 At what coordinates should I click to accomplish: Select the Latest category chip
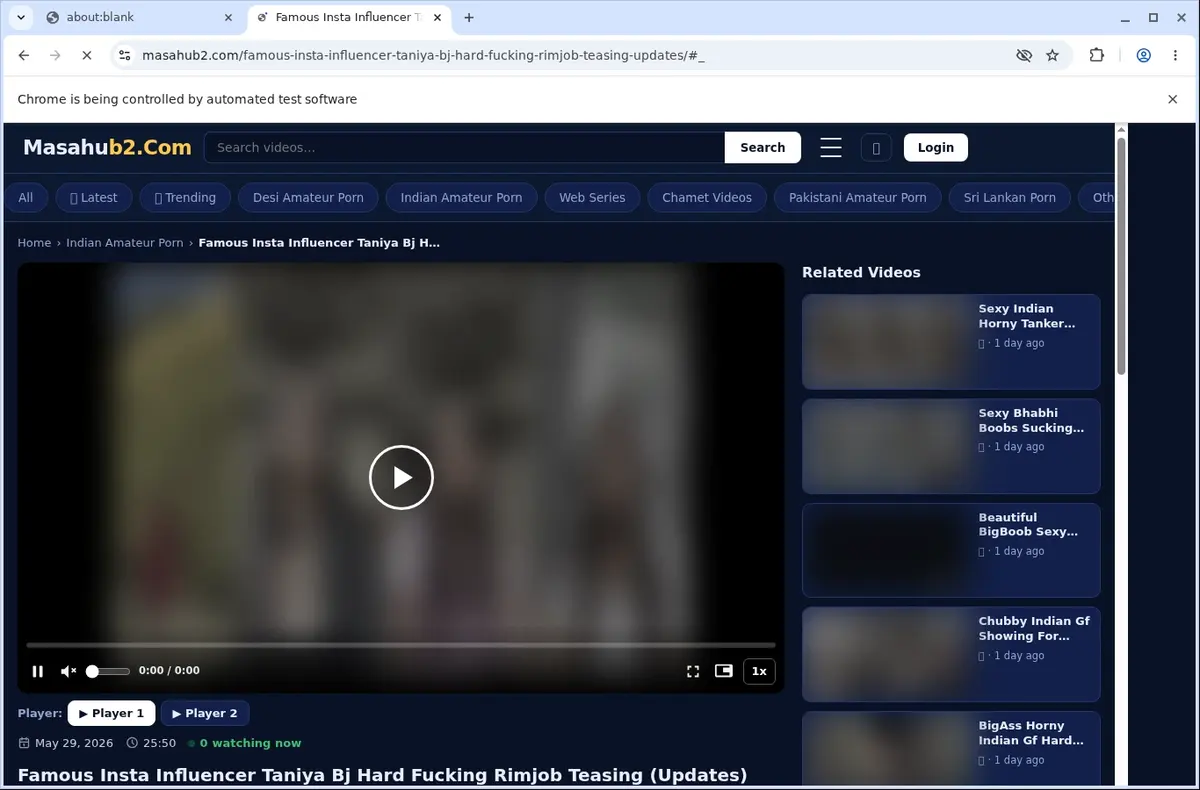point(94,198)
